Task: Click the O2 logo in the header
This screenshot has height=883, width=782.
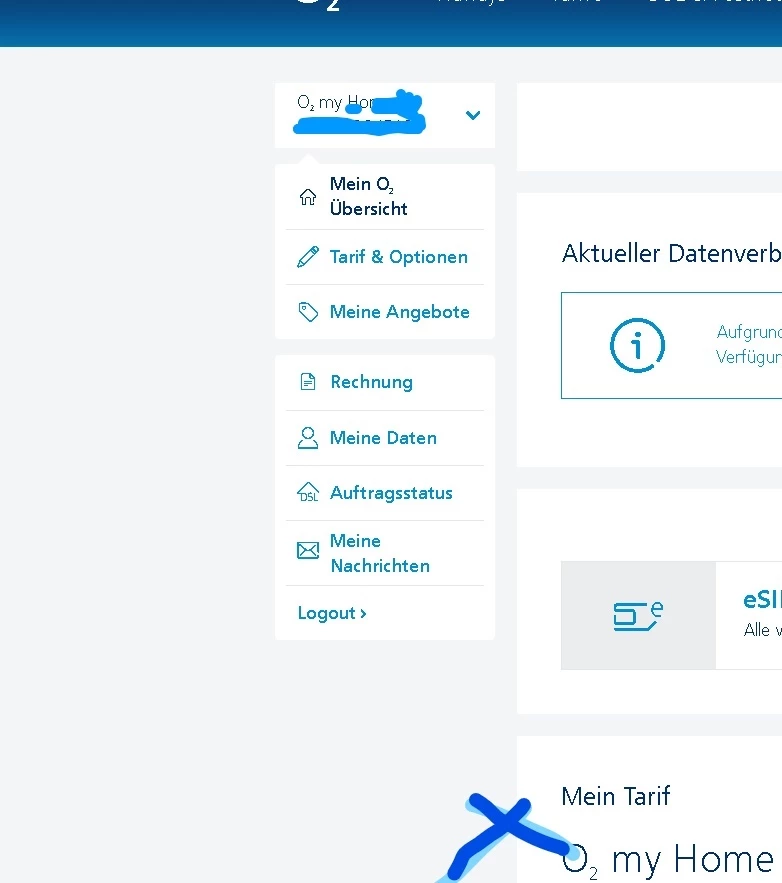Action: coord(318,5)
